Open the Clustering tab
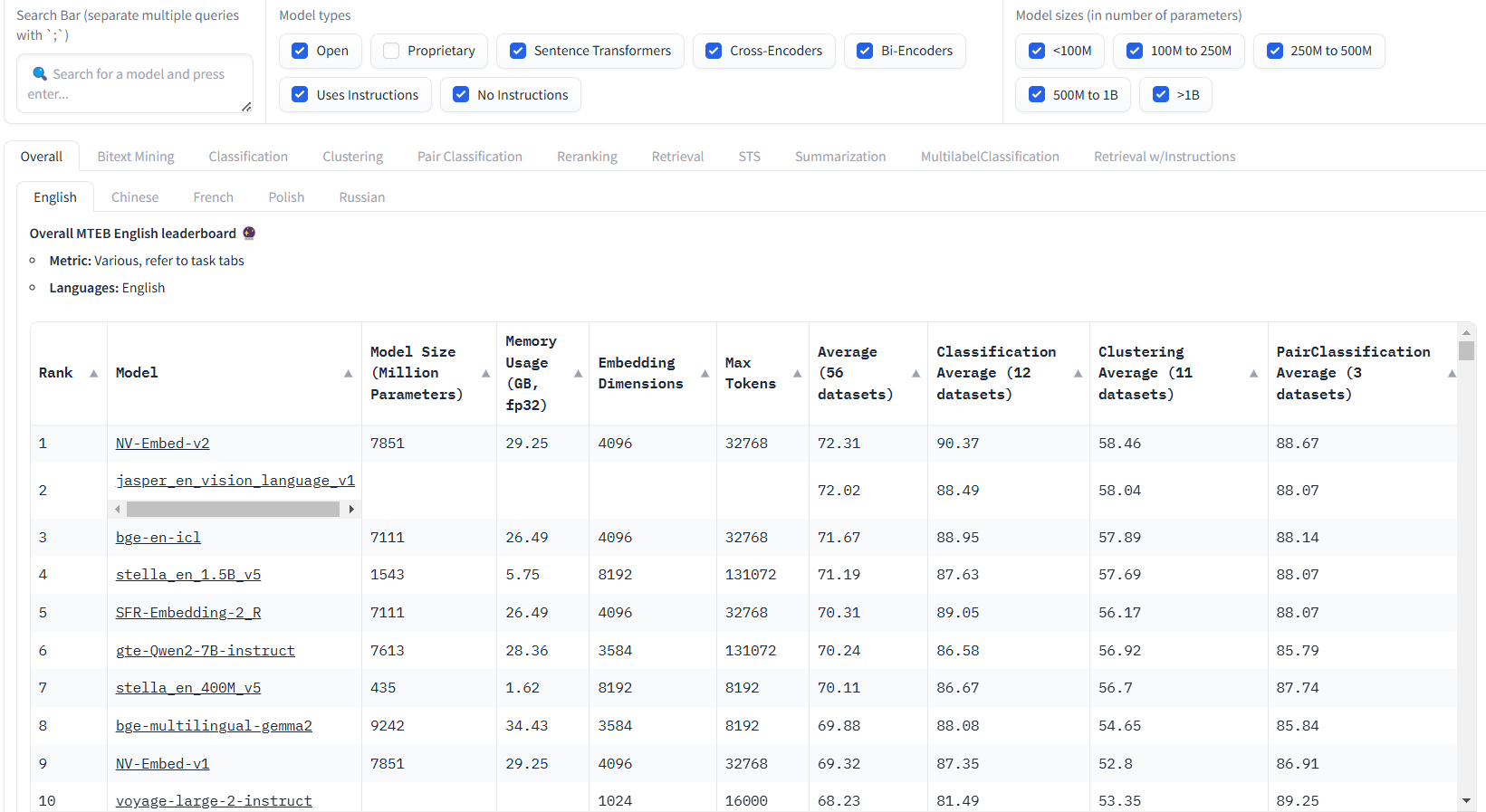 click(x=353, y=157)
